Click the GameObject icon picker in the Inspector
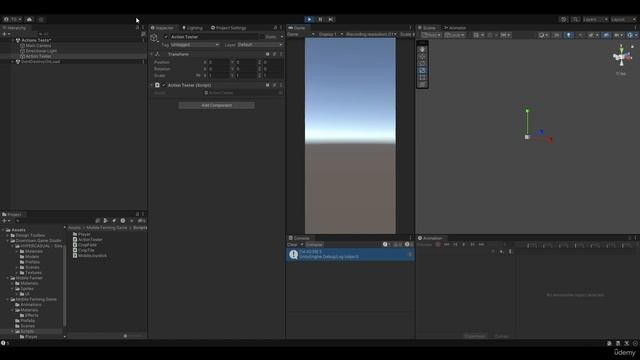The width and height of the screenshot is (640, 360). pyautogui.click(x=154, y=38)
